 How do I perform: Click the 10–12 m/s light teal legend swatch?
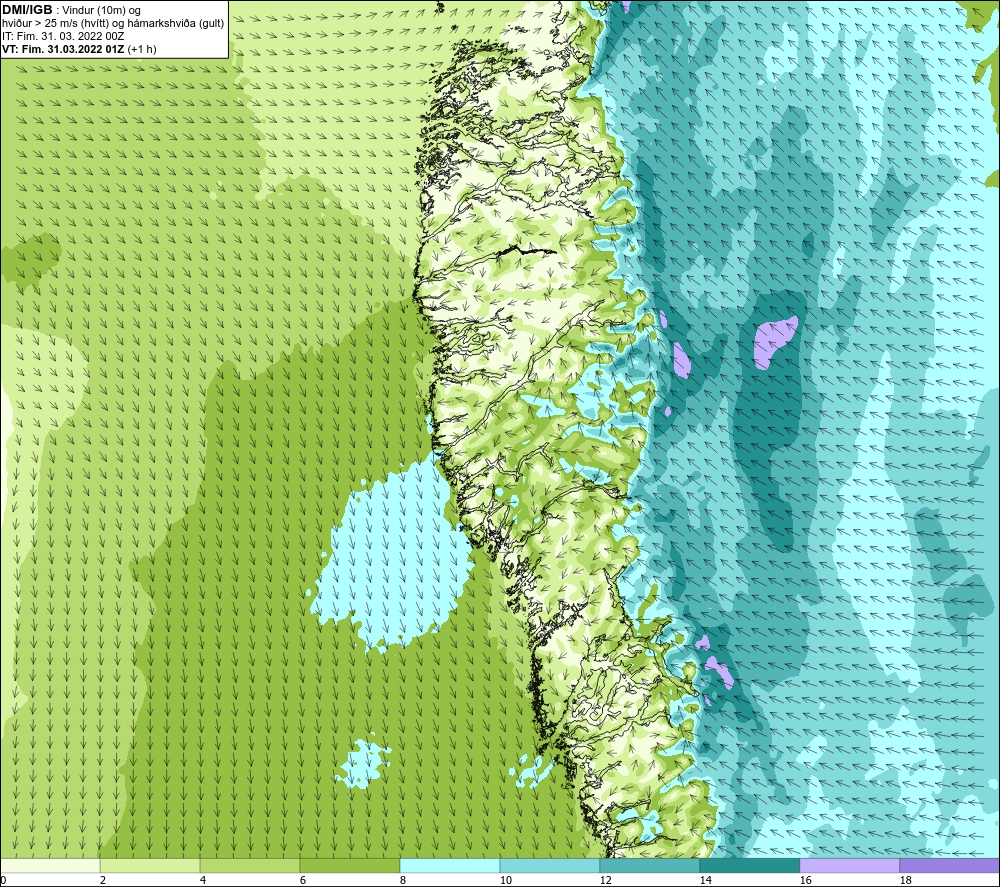point(550,865)
